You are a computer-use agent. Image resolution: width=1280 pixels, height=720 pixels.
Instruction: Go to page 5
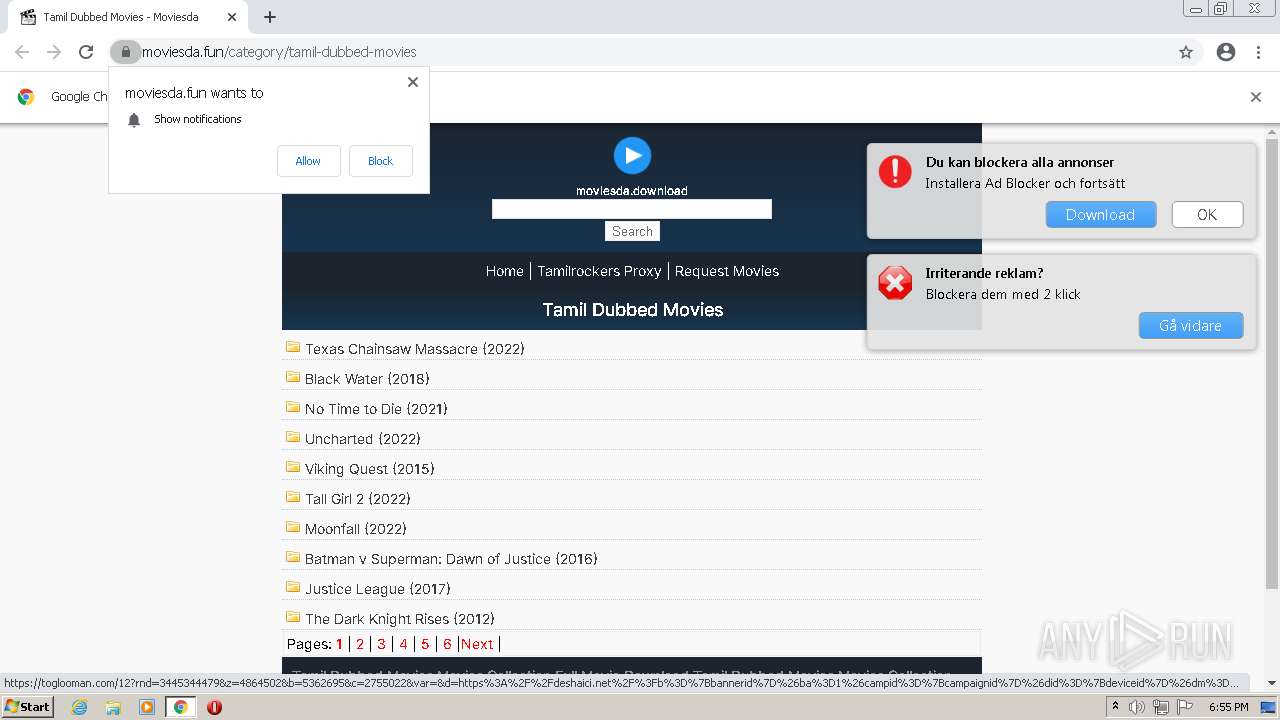(x=425, y=644)
